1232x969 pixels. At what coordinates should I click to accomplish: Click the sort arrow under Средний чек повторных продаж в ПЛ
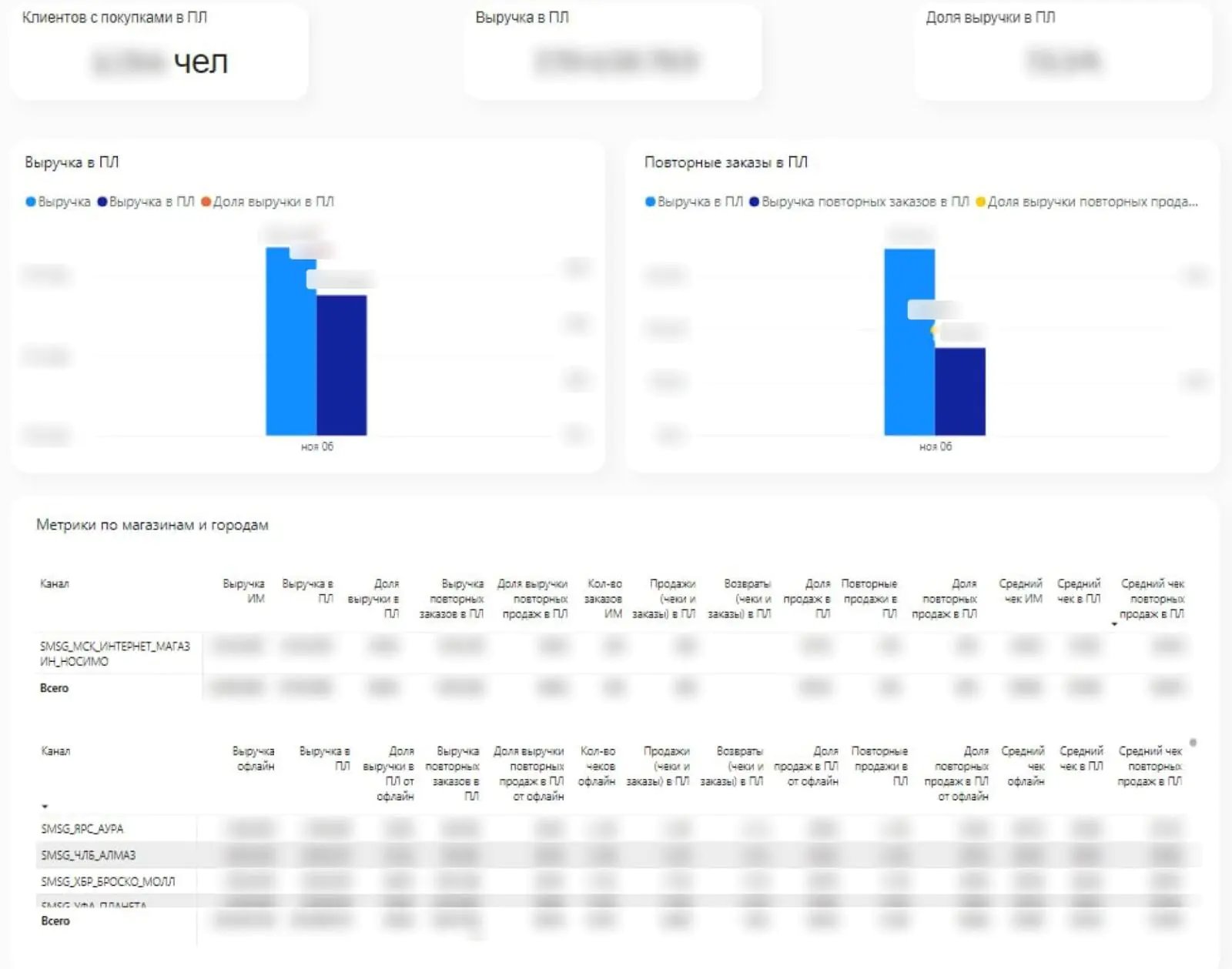[x=1114, y=624]
